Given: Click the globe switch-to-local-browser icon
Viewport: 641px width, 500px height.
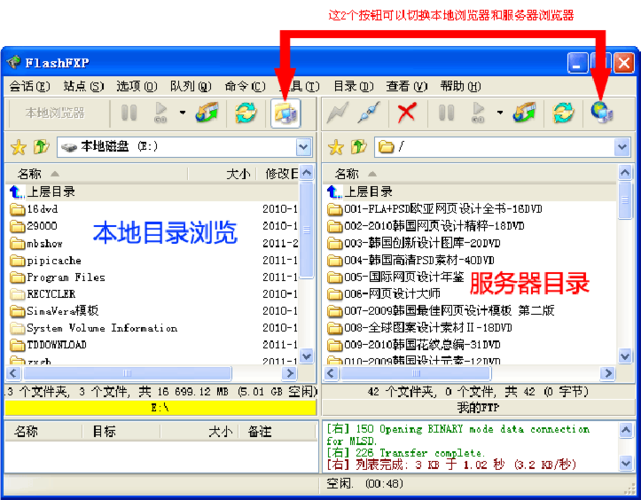Looking at the screenshot, I should point(602,113).
